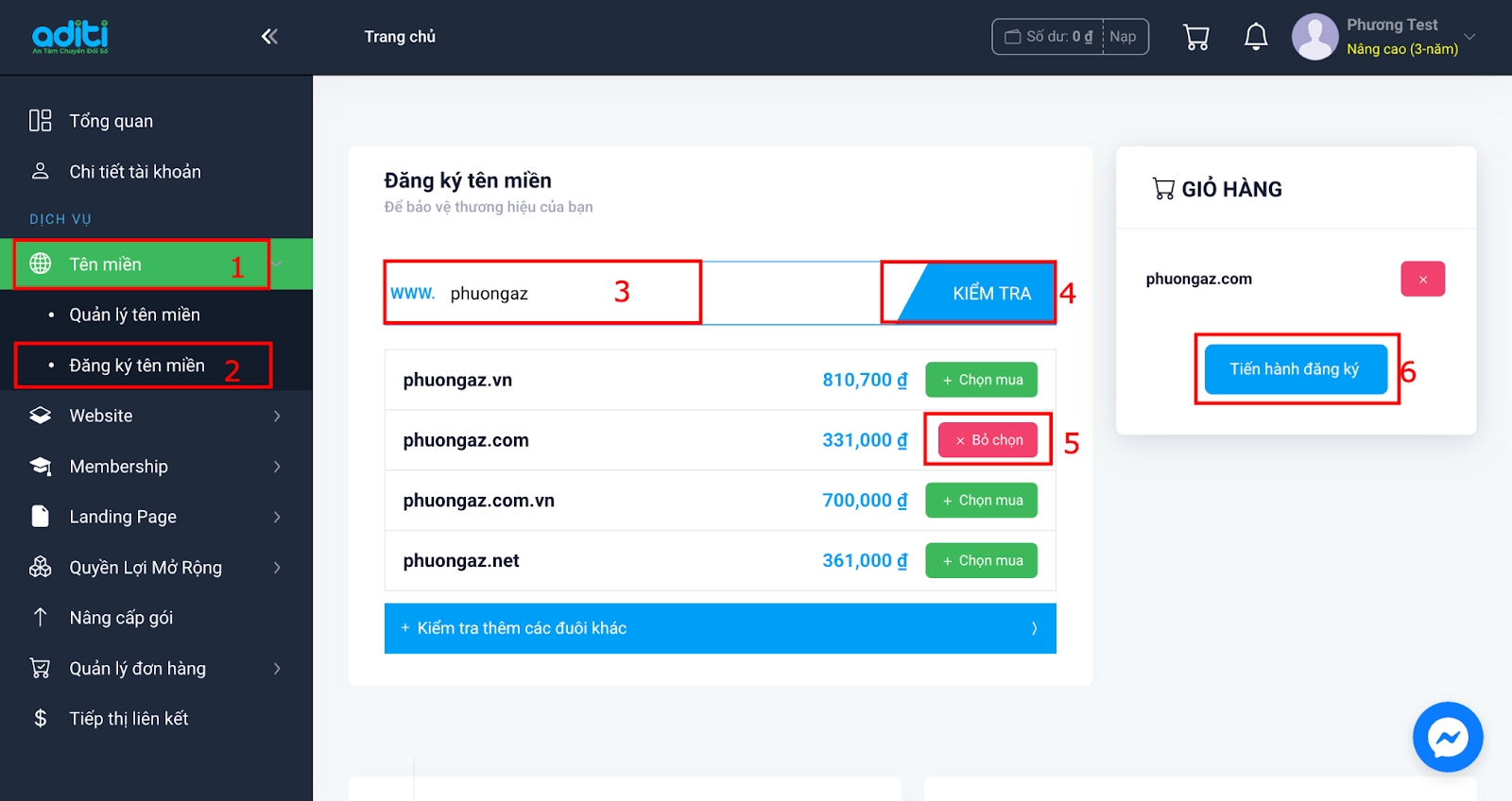Open the shopping cart icon in header

click(1196, 37)
